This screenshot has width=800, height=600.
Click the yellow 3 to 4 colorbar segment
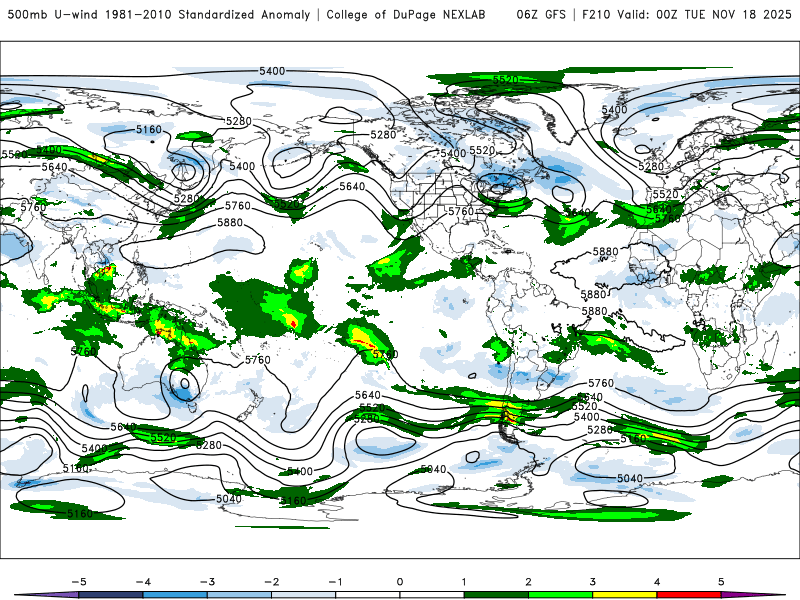coord(624,595)
